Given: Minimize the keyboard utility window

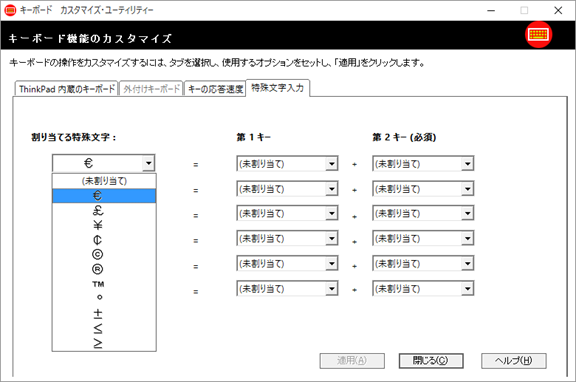Looking at the screenshot, I should (491, 10).
